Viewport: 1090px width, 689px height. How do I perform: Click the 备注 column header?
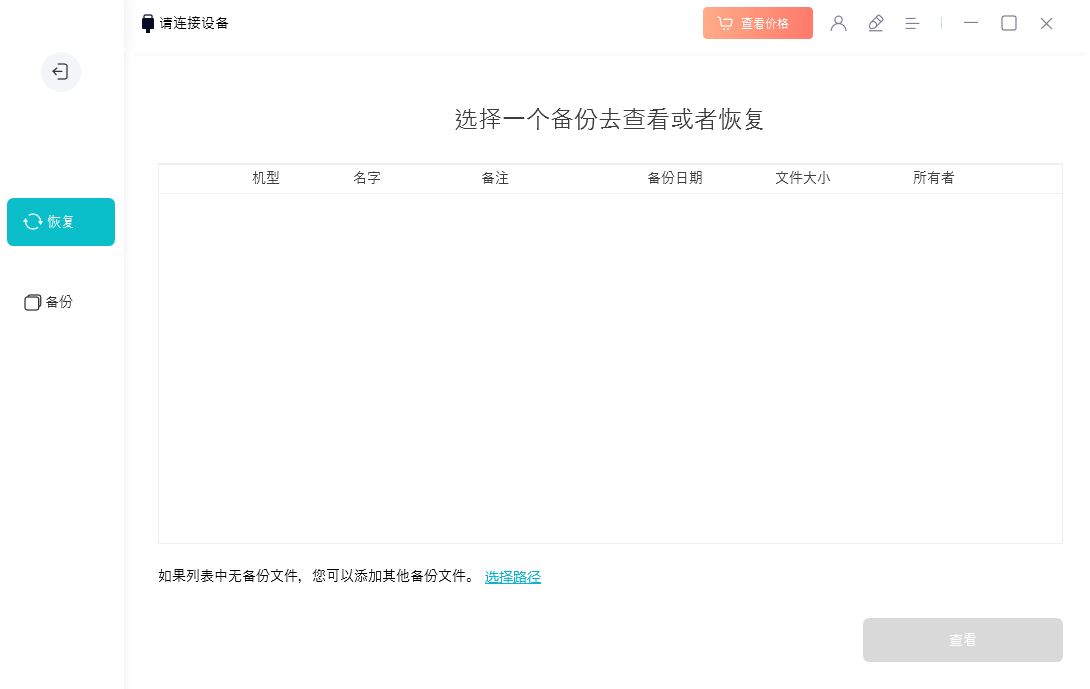coord(495,178)
